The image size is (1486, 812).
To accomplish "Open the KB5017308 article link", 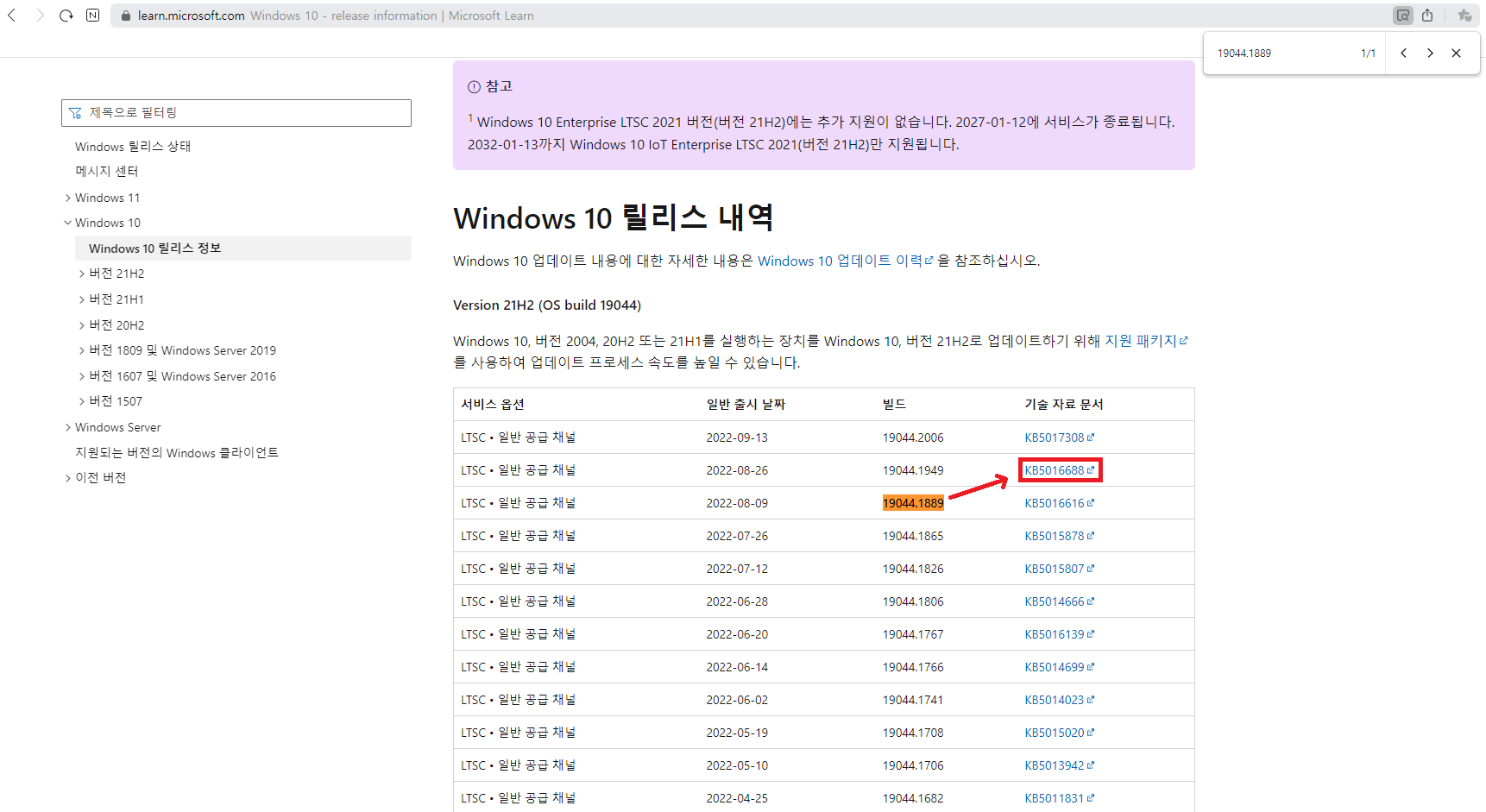I will click(1059, 437).
